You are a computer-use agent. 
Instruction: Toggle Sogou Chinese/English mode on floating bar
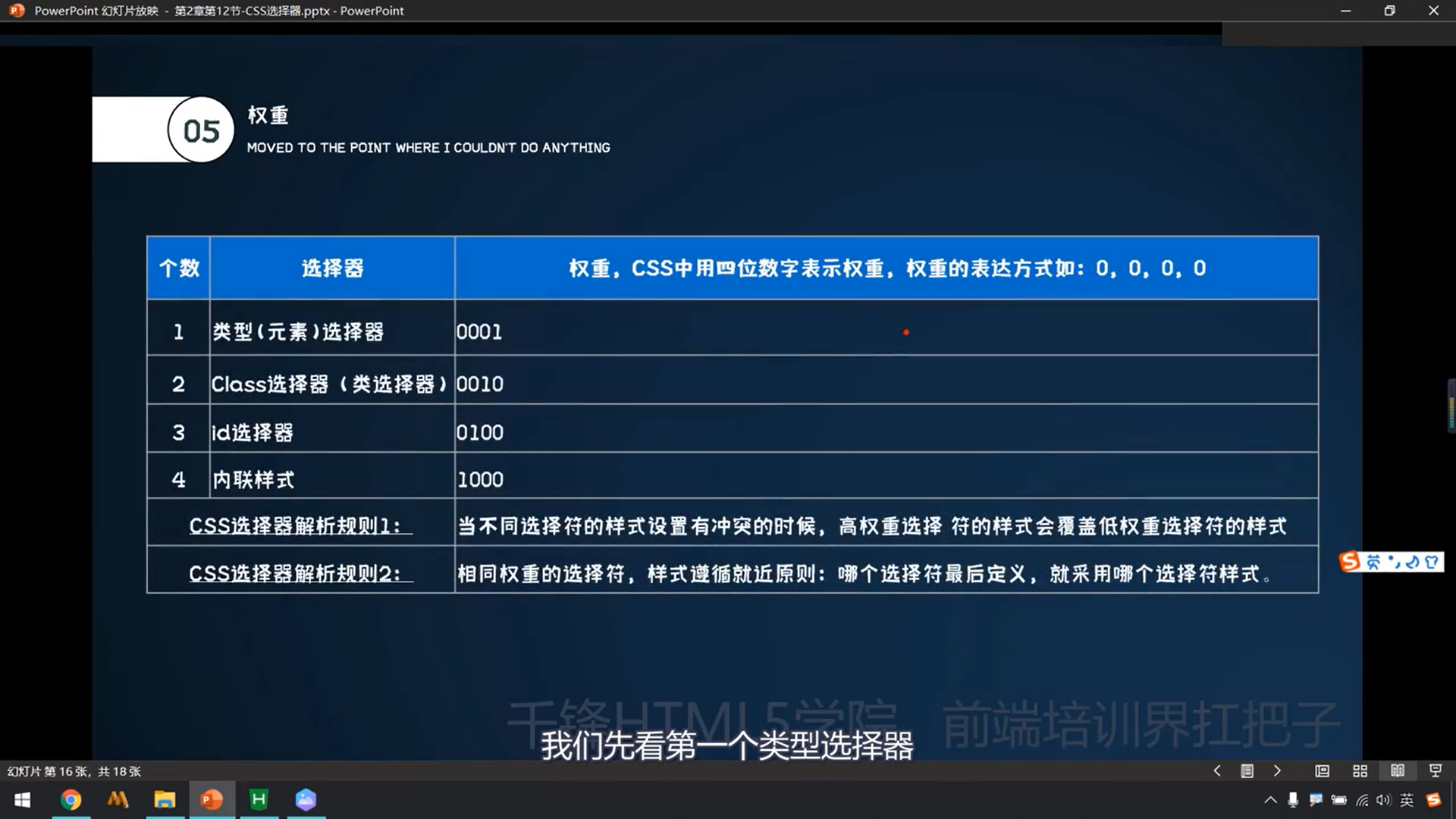[x=1373, y=562]
